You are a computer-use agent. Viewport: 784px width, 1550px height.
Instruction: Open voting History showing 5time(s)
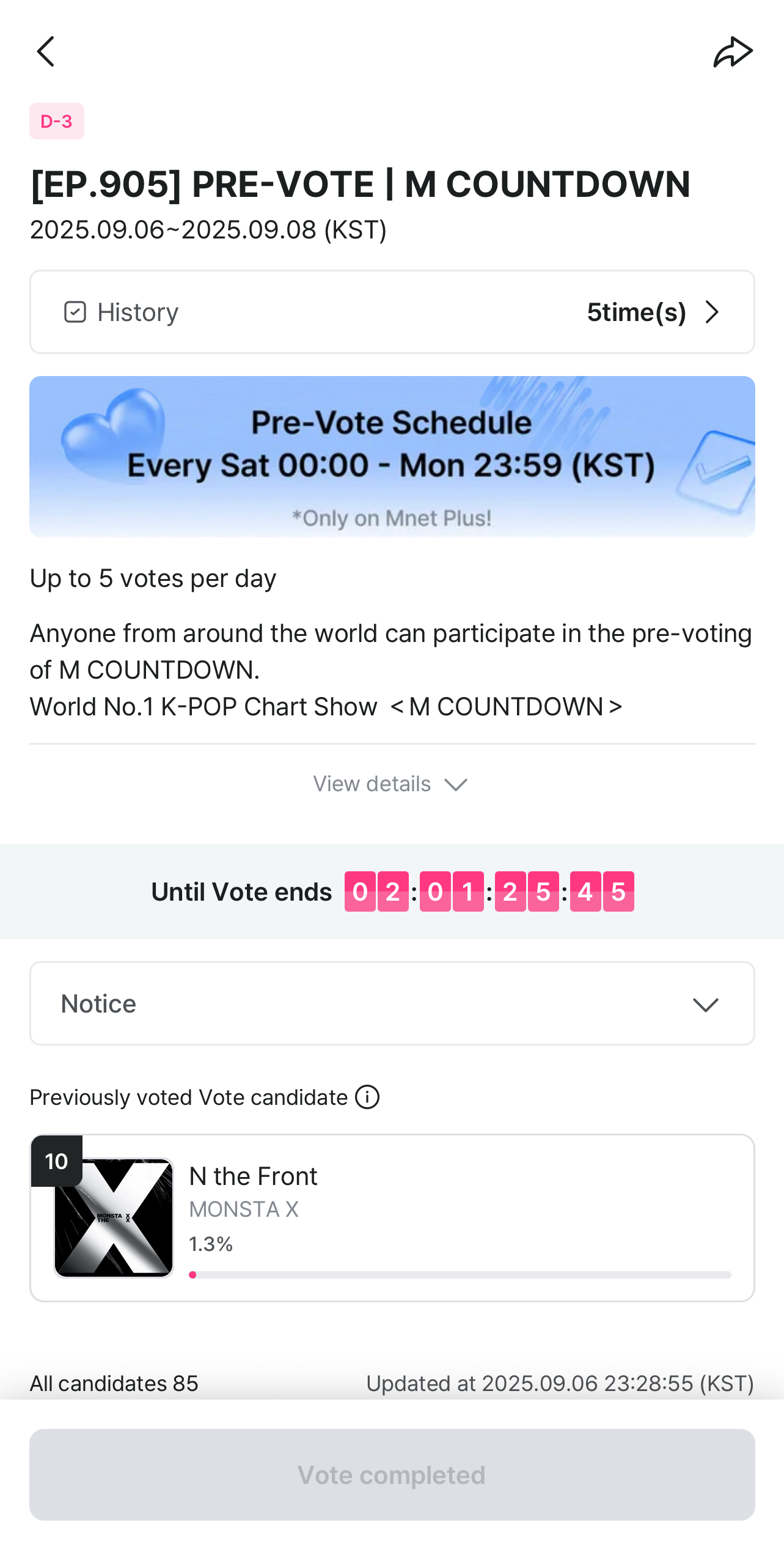point(392,312)
